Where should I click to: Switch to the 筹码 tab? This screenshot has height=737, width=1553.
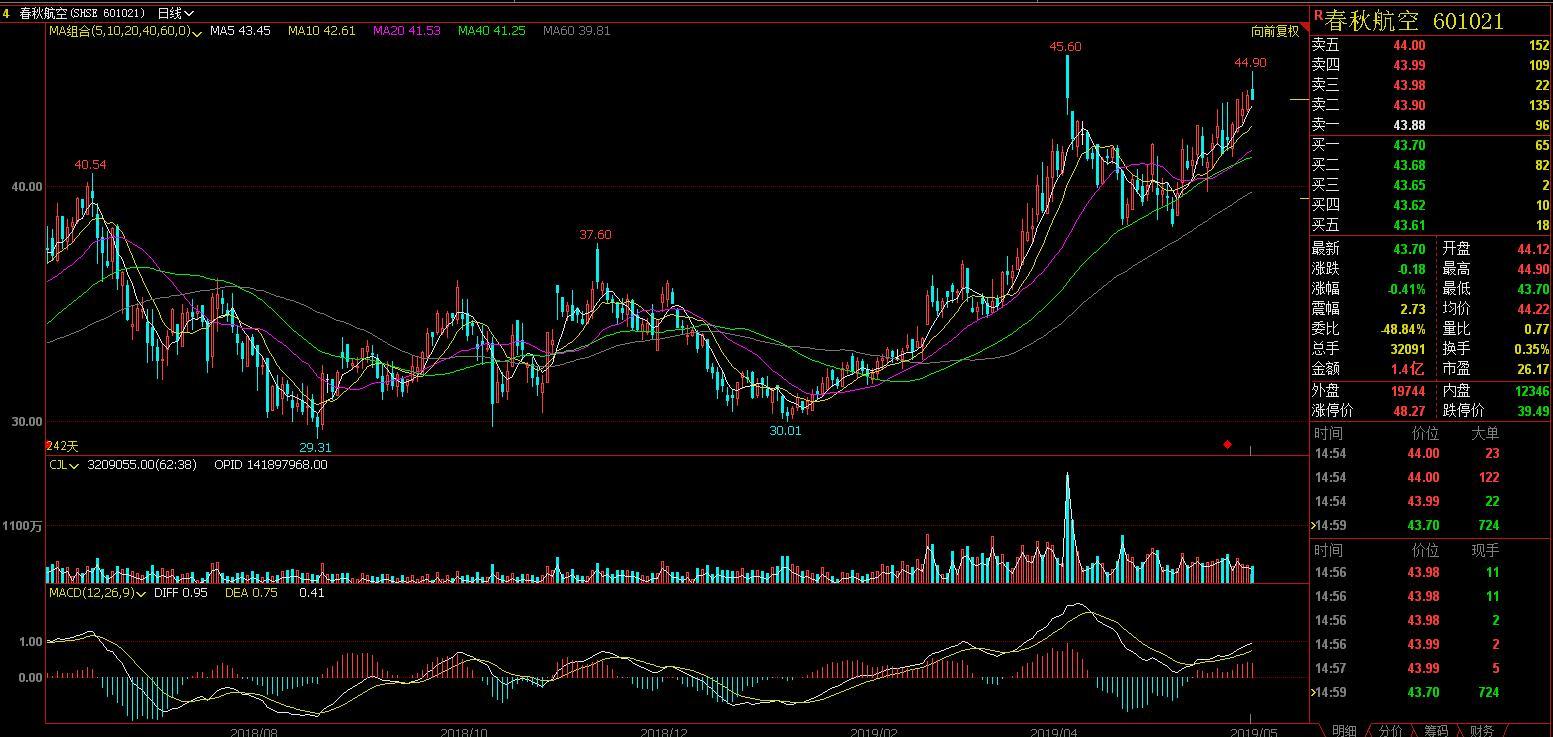click(1436, 731)
